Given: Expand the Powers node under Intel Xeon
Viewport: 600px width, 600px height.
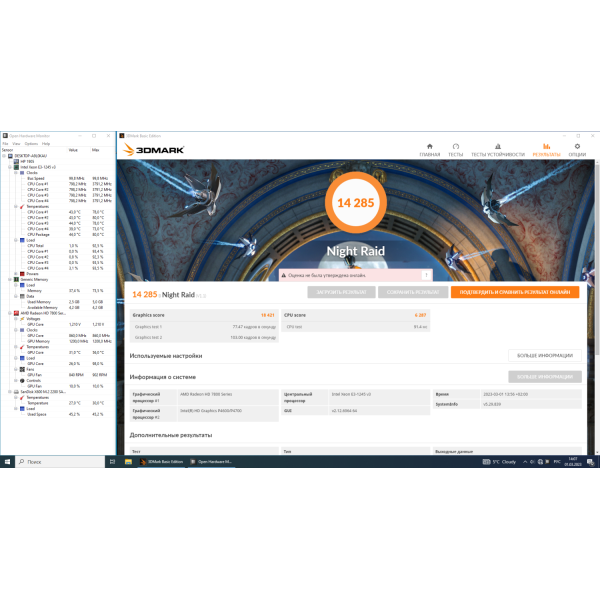Looking at the screenshot, I should tap(16, 274).
